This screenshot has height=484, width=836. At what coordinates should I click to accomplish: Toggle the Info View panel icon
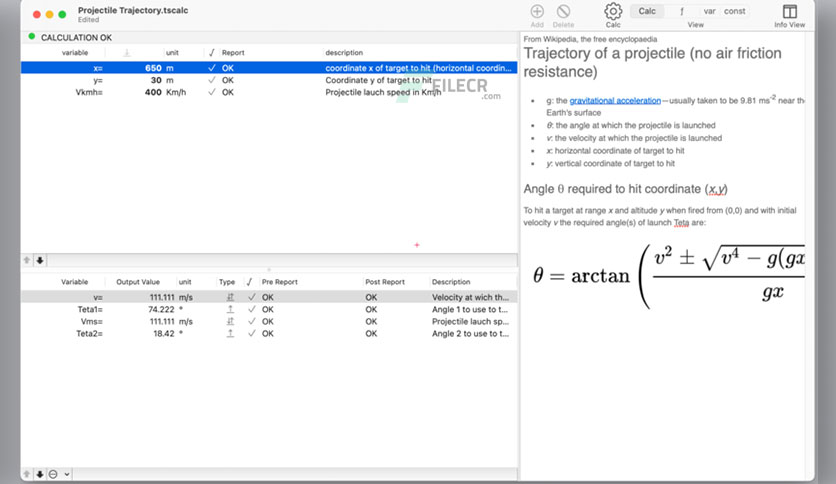[x=790, y=11]
